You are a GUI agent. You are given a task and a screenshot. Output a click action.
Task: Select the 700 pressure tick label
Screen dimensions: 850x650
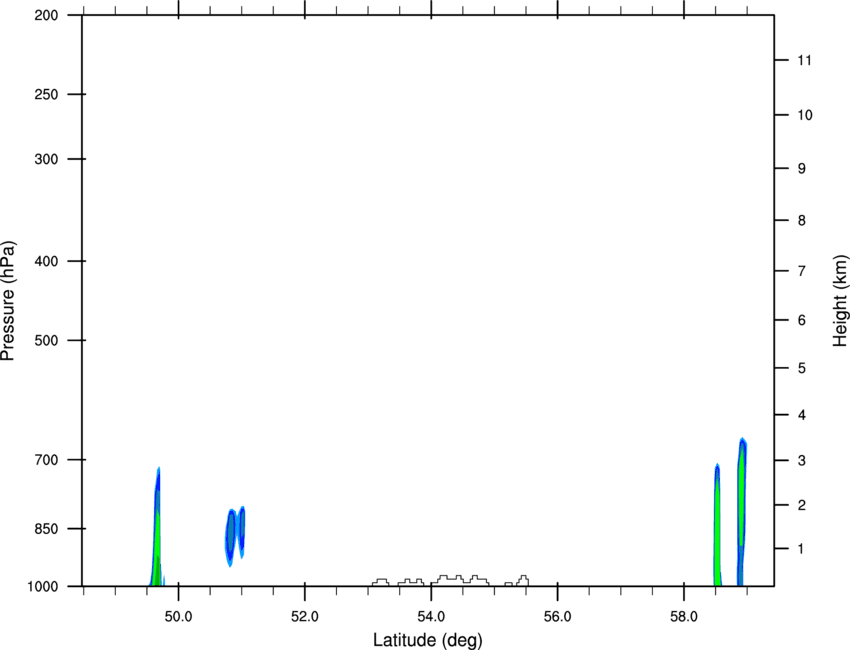pyautogui.click(x=46, y=460)
